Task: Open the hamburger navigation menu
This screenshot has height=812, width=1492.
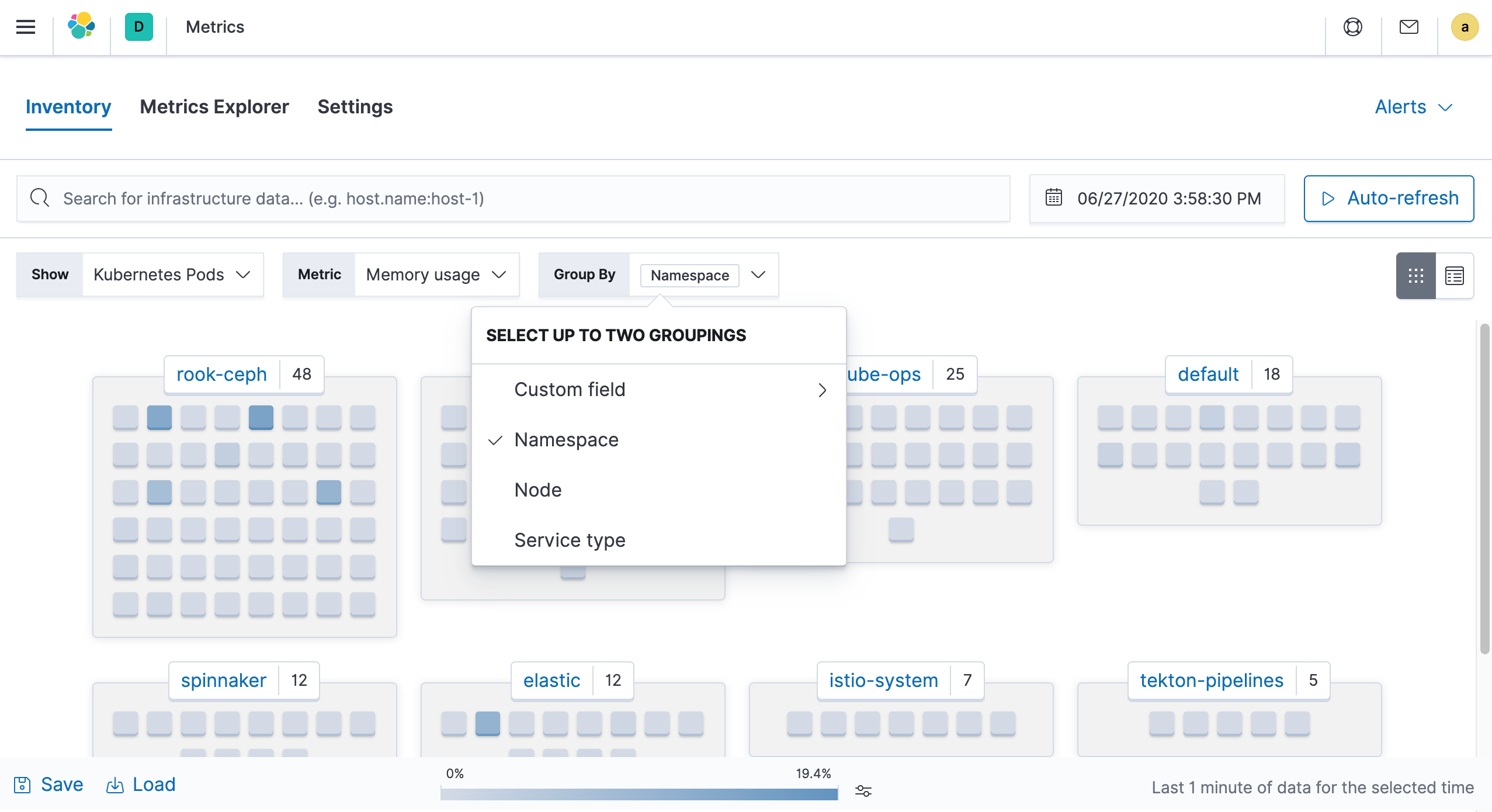Action: coord(26,27)
